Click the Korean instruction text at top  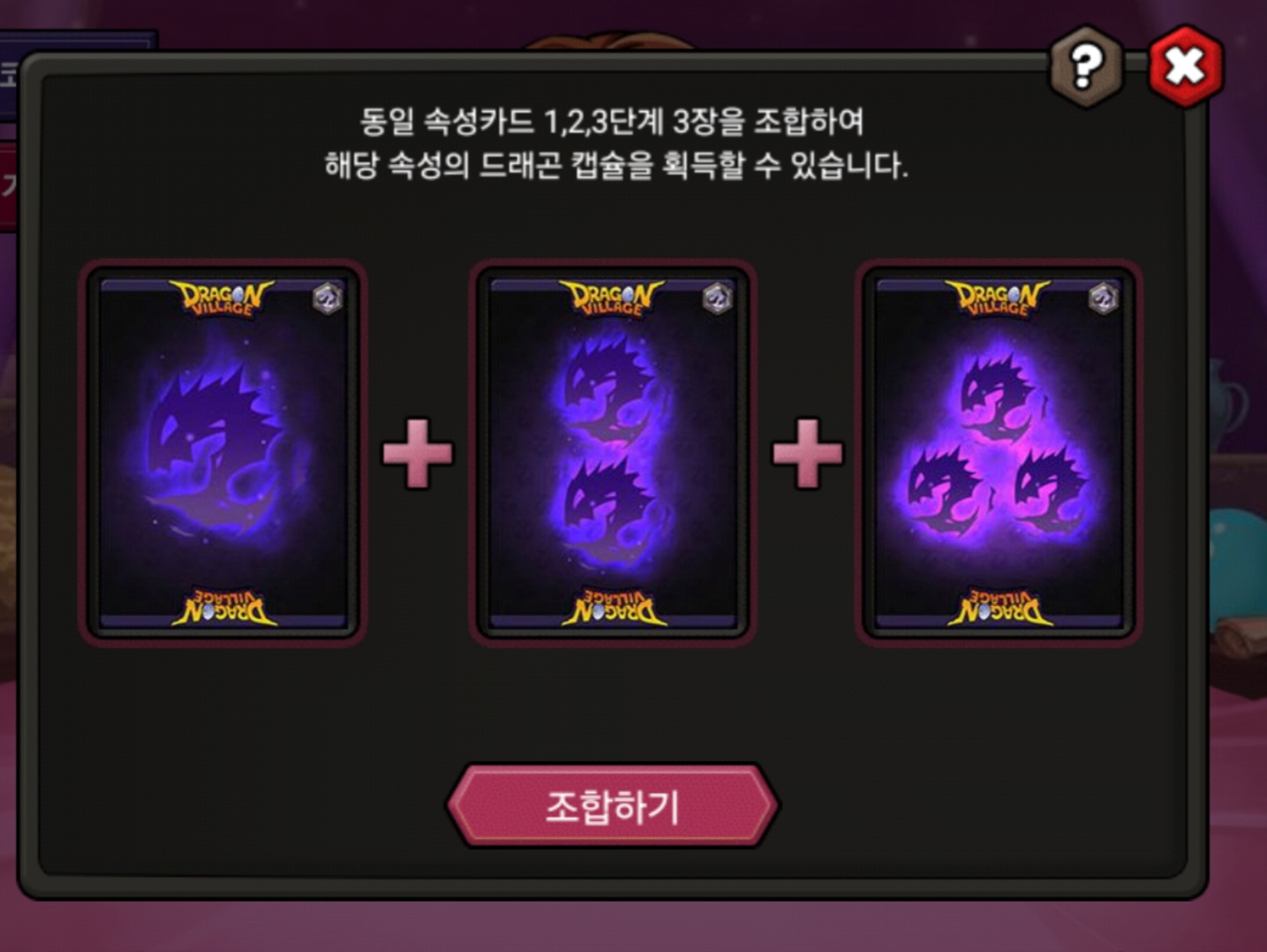pyautogui.click(x=615, y=143)
